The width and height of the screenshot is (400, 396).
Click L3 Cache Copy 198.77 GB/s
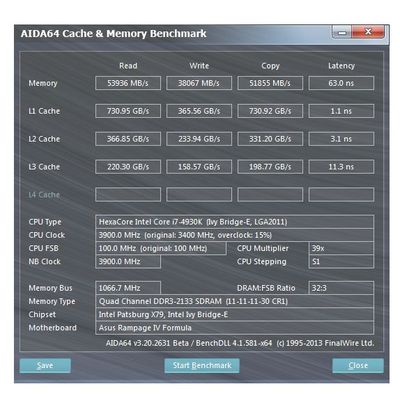[x=270, y=167]
